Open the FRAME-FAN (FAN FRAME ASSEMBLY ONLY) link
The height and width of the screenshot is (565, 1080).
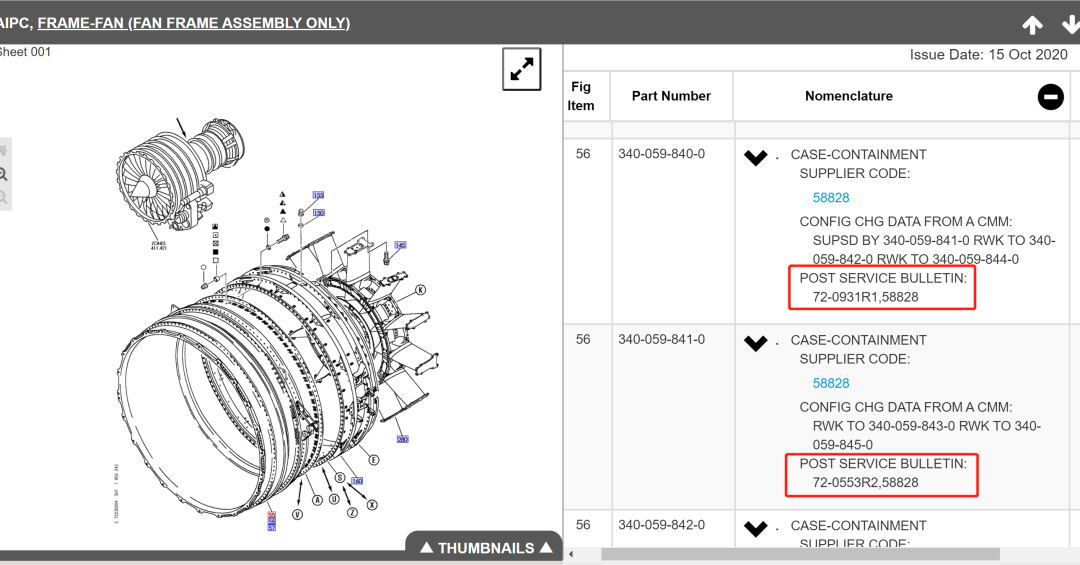(x=194, y=23)
